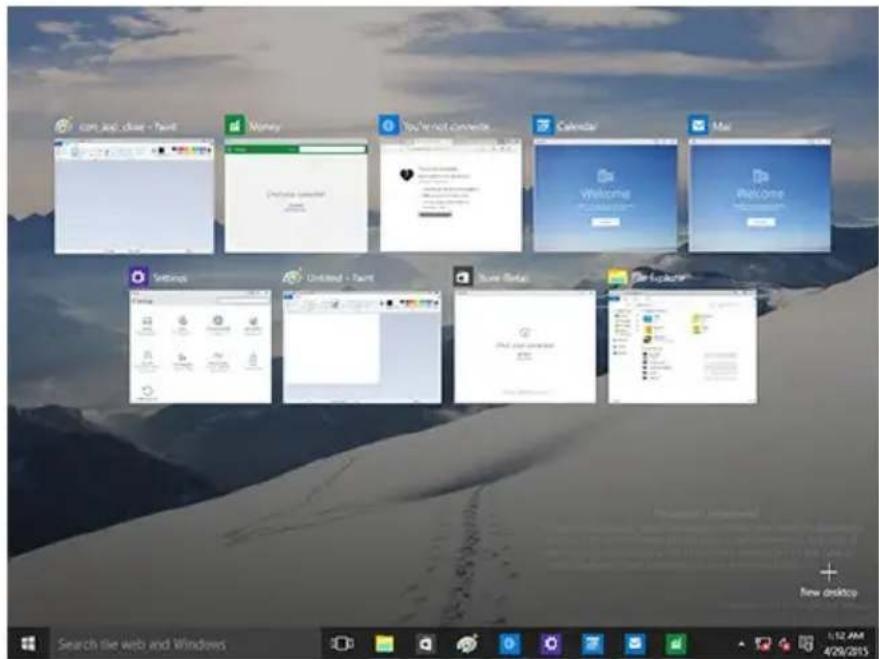Click the Paint palette icon beside Untitled - Paint
Viewport: 879px width, 659px height.
tap(293, 277)
